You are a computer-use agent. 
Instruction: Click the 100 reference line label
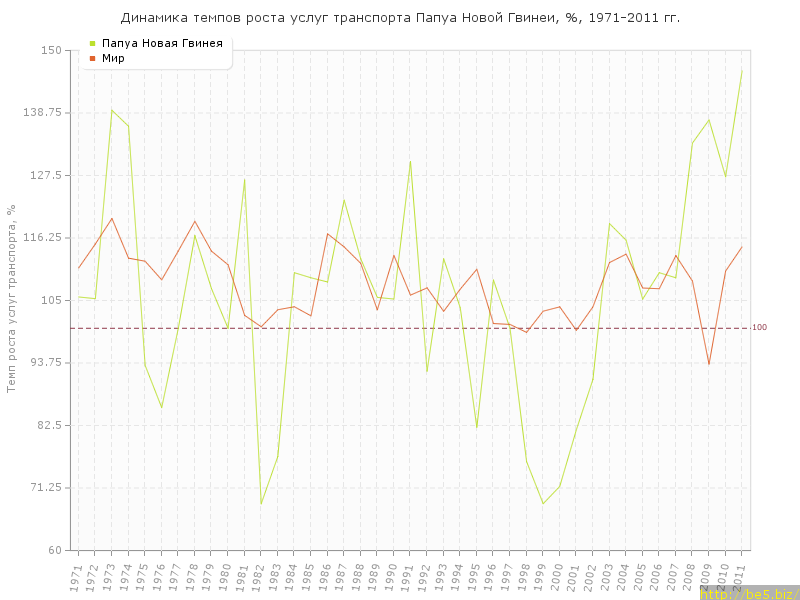point(759,328)
